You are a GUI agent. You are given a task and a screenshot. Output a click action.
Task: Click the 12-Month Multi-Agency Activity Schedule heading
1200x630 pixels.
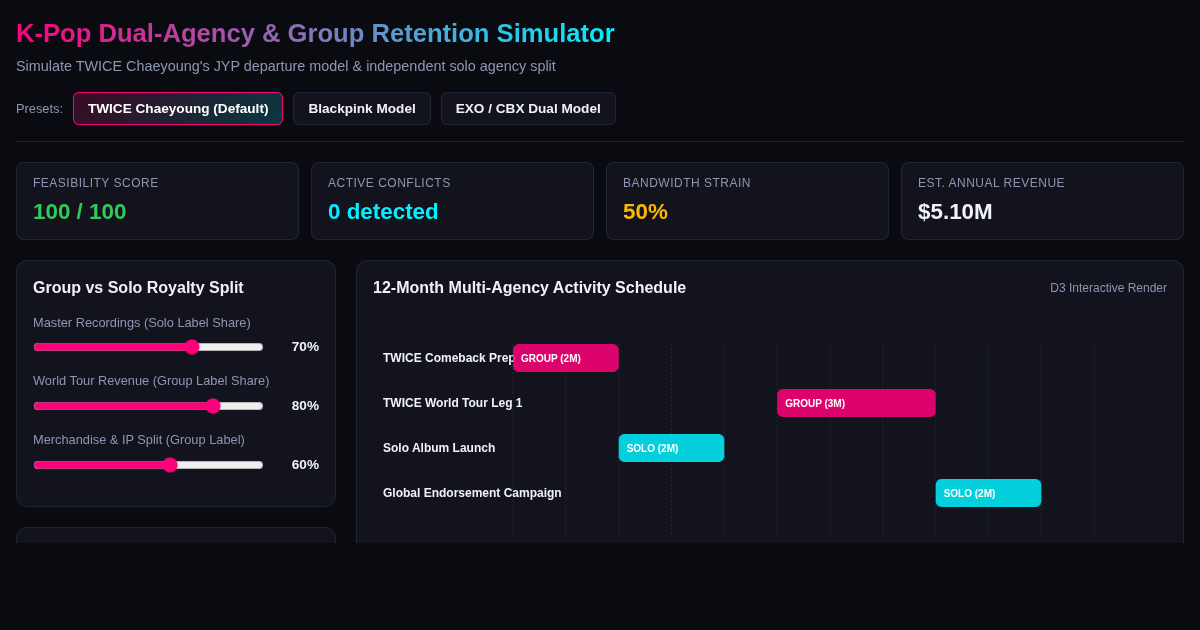click(529, 288)
